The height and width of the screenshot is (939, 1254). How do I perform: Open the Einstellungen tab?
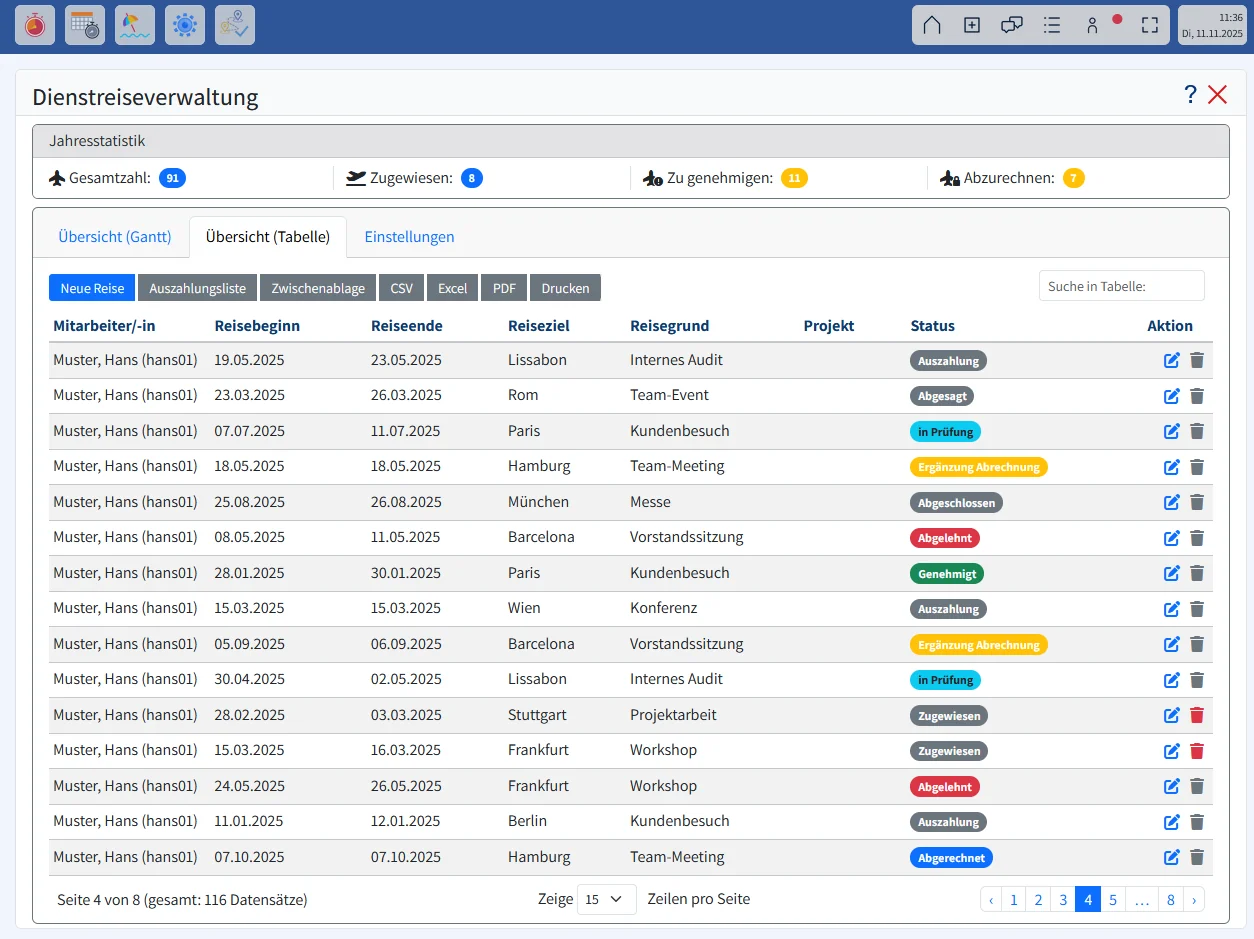click(409, 237)
